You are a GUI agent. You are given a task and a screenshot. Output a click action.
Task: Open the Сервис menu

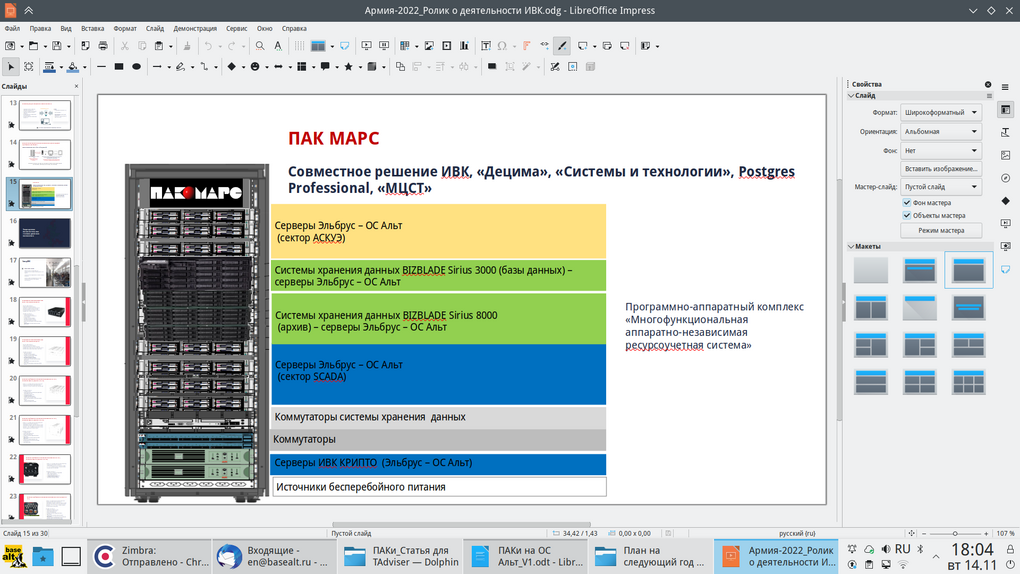click(237, 29)
